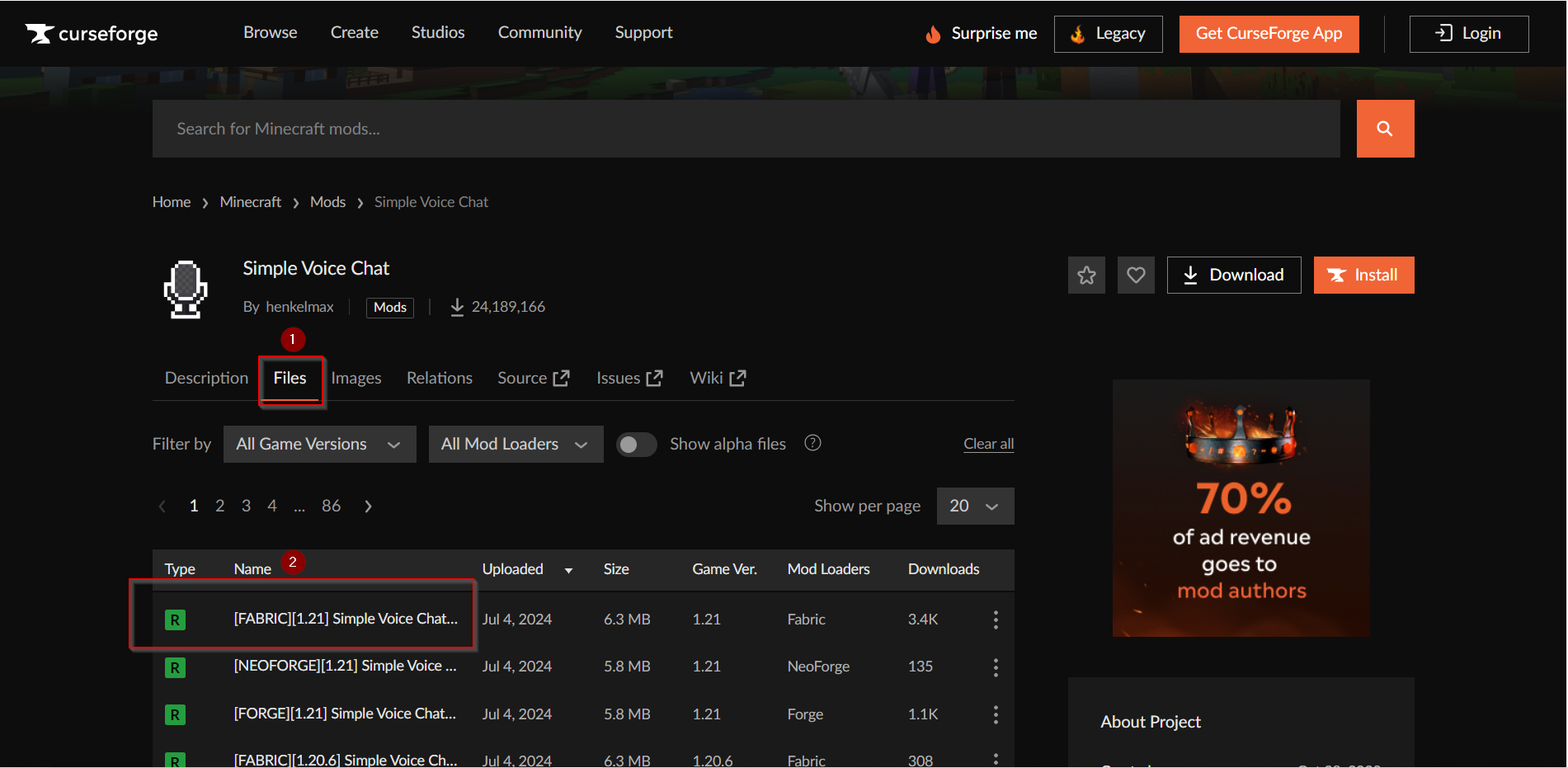Click the 70% ad revenue banner

point(1241,508)
